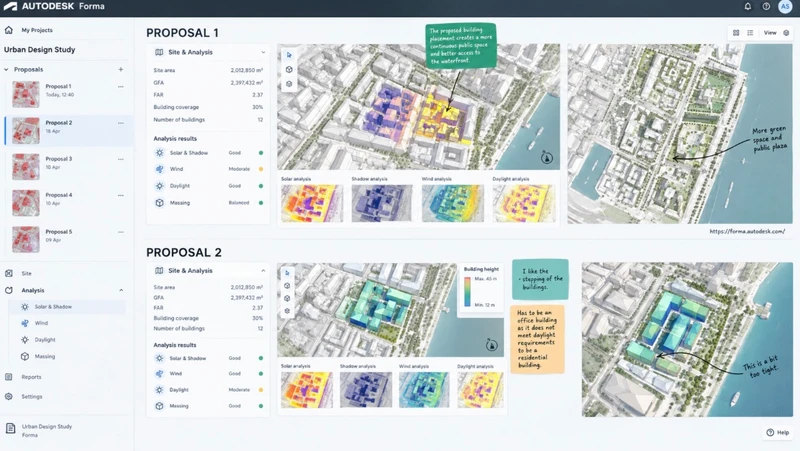
Task: Select Proposal 3 in the proposals list
Action: (x=69, y=166)
